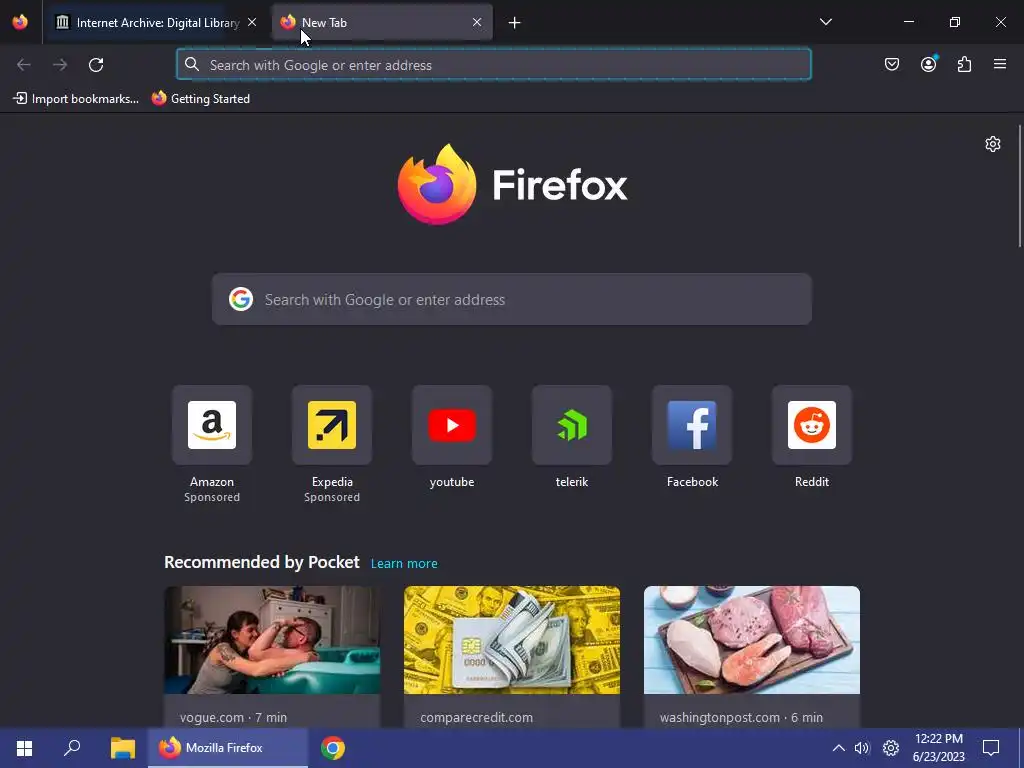Open the tray settings gear icon
The height and width of the screenshot is (768, 1024).
(891, 748)
